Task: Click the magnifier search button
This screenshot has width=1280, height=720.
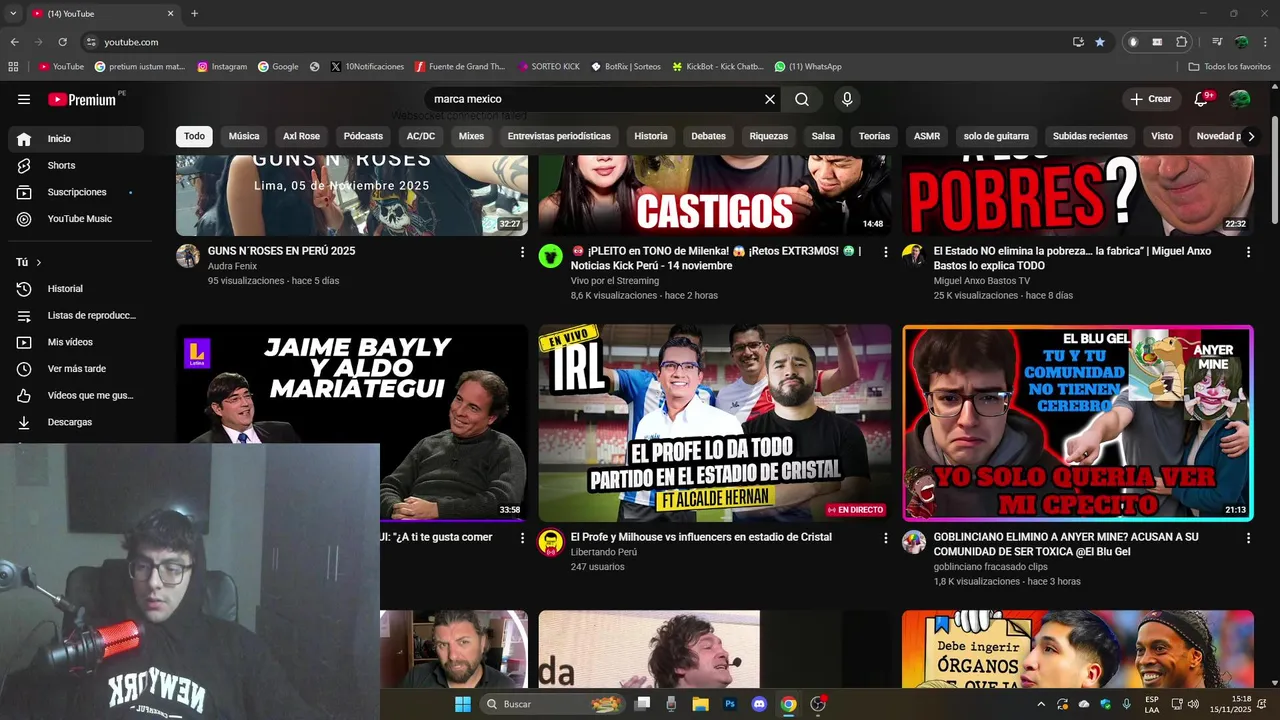Action: [x=802, y=99]
